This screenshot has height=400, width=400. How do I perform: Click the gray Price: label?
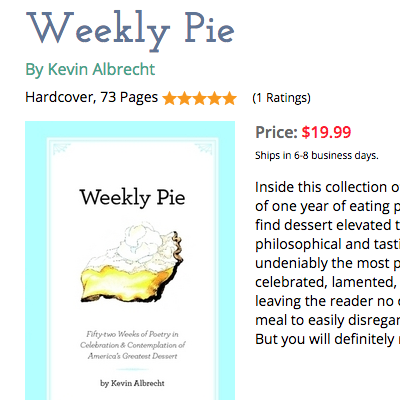pos(276,132)
